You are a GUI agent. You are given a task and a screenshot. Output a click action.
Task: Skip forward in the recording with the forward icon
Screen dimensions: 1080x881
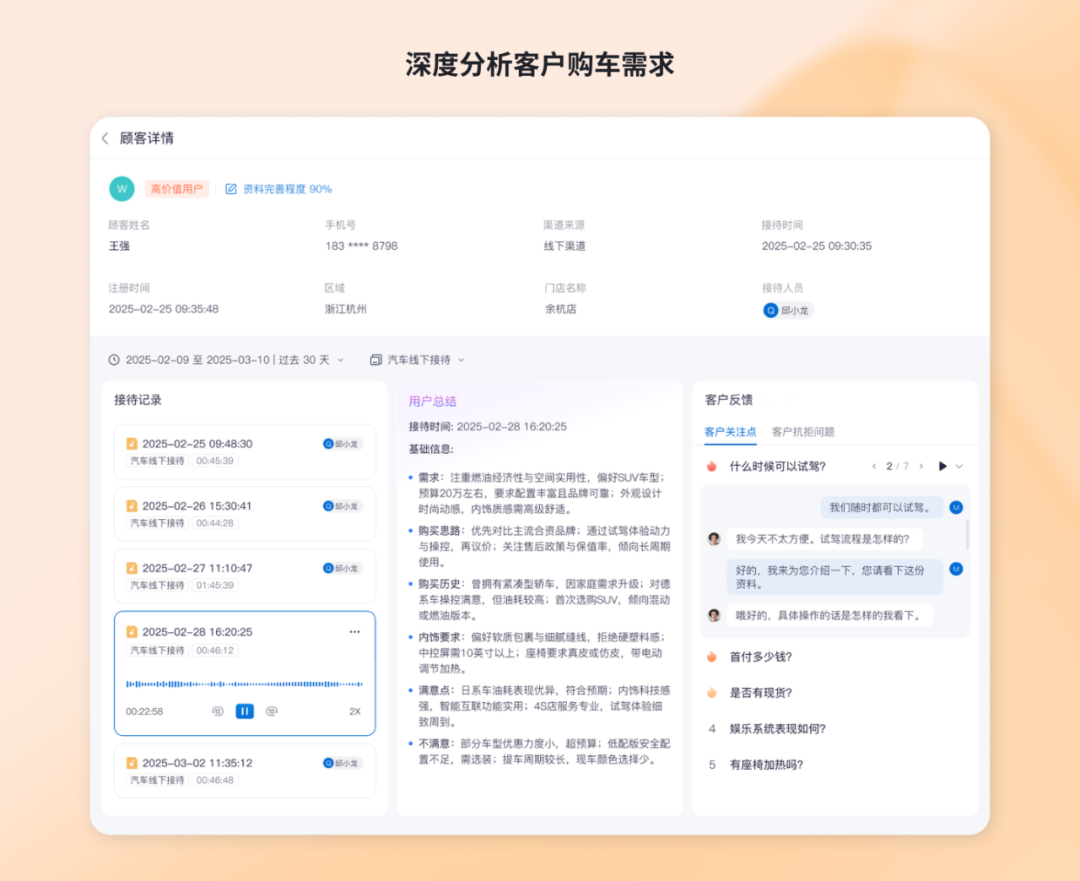pos(271,711)
